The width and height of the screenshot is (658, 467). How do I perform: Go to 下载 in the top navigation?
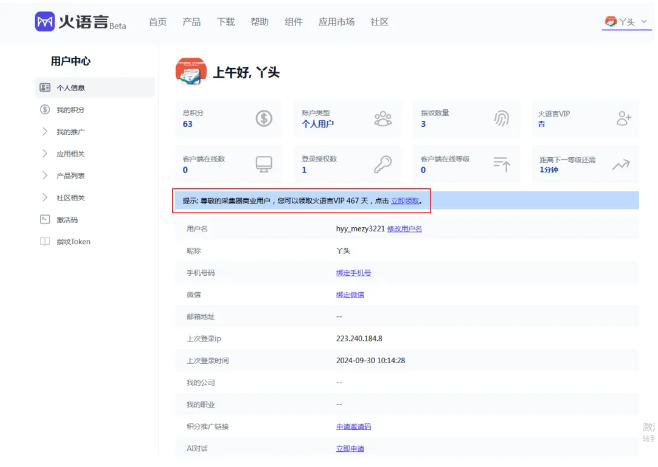click(226, 21)
